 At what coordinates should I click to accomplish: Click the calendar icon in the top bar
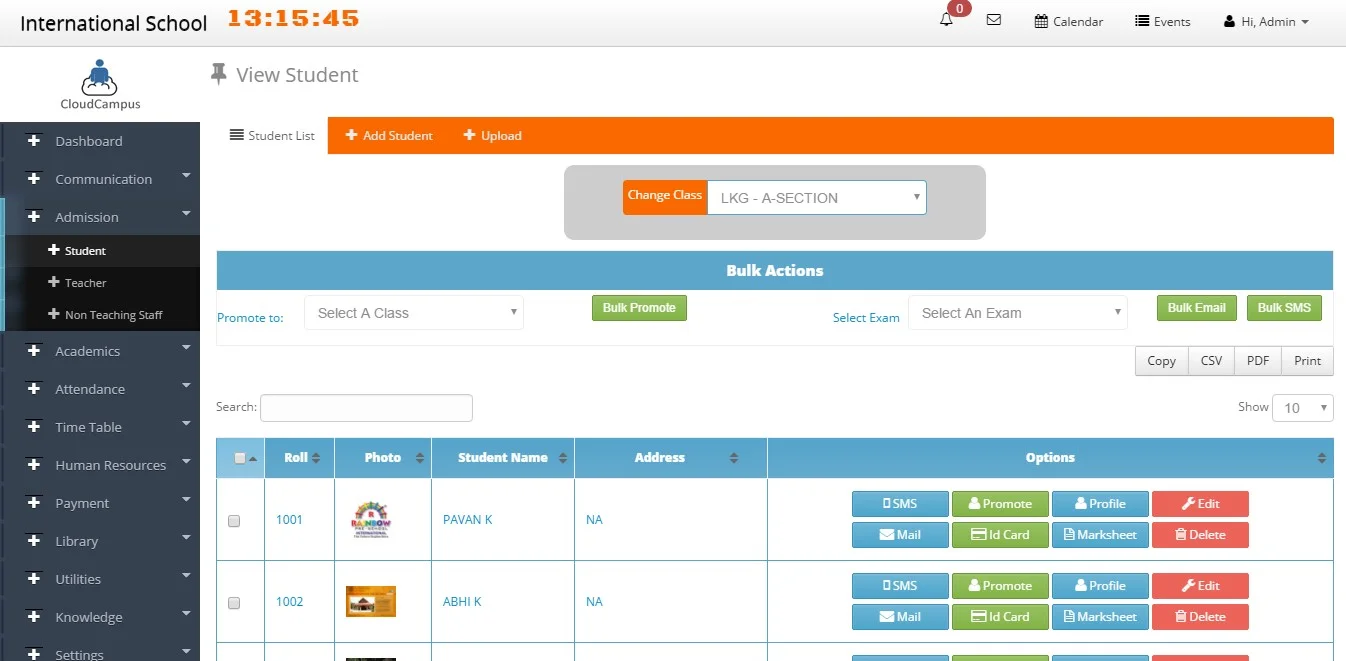(1041, 21)
